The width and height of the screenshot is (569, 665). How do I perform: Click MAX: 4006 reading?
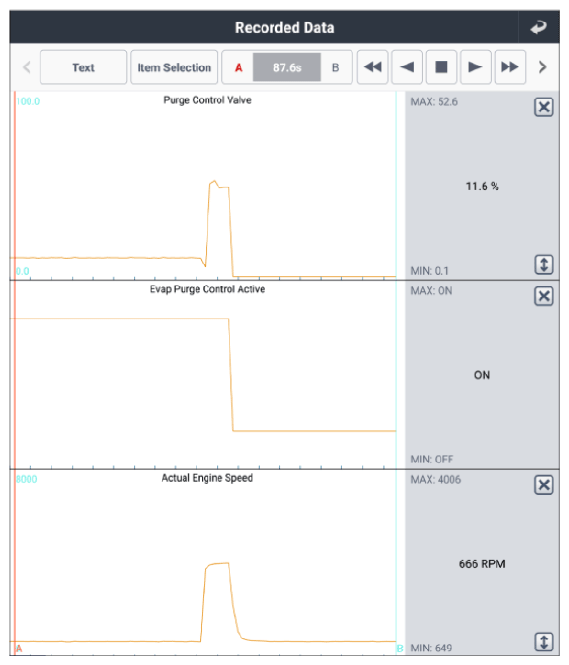(435, 480)
